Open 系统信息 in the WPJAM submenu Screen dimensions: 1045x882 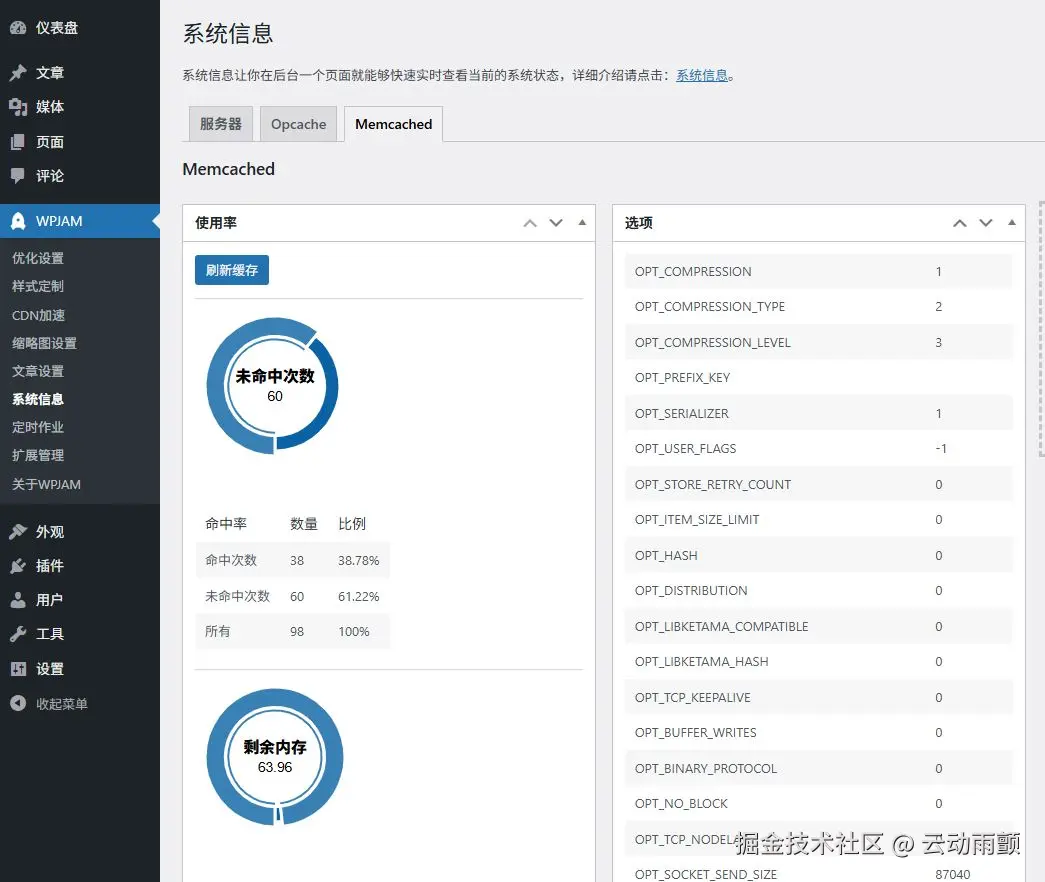coord(38,399)
